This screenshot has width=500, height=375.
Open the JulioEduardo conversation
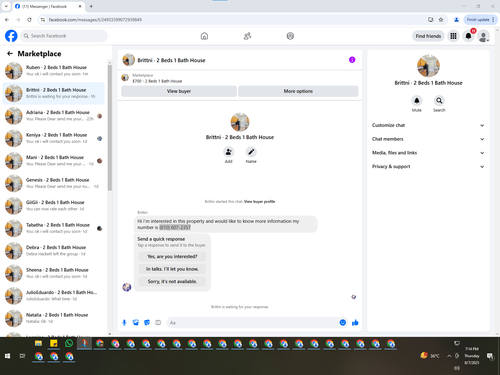(x=54, y=296)
